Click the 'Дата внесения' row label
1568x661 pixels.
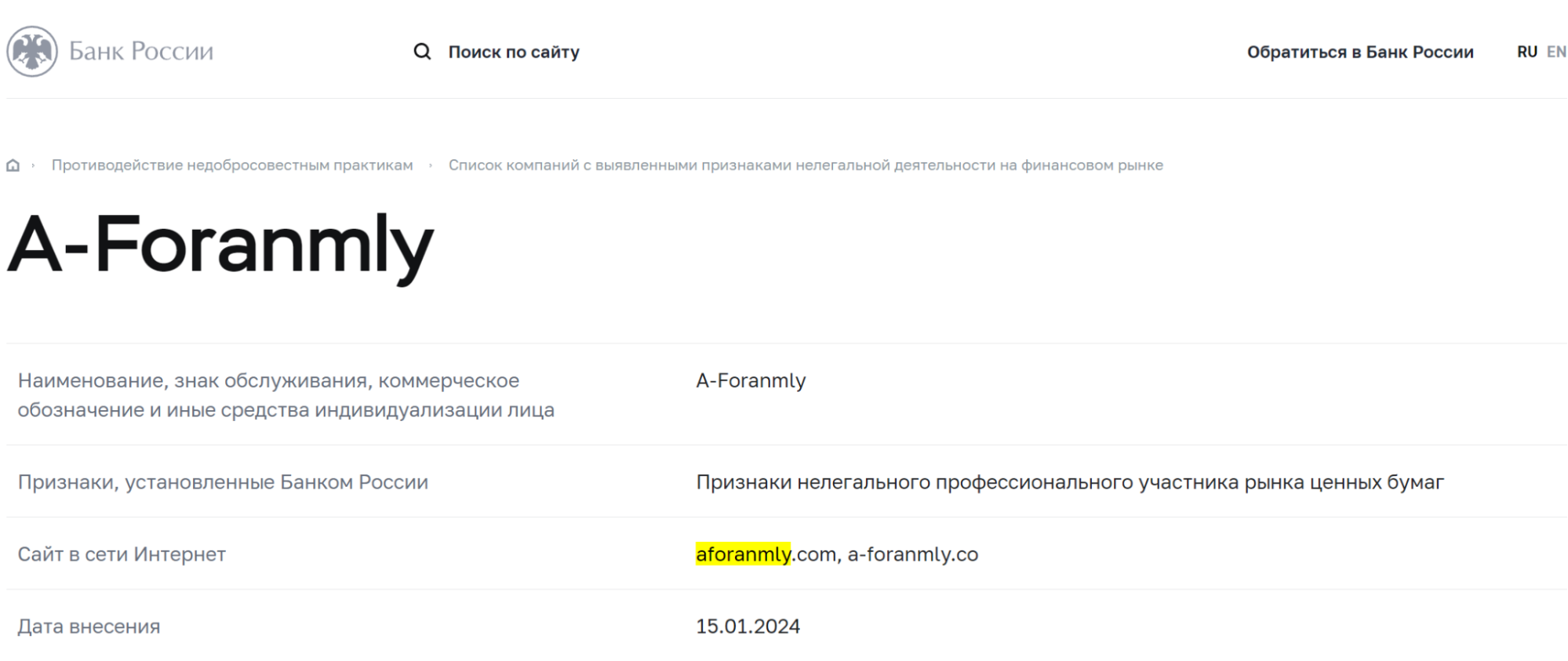(x=89, y=626)
